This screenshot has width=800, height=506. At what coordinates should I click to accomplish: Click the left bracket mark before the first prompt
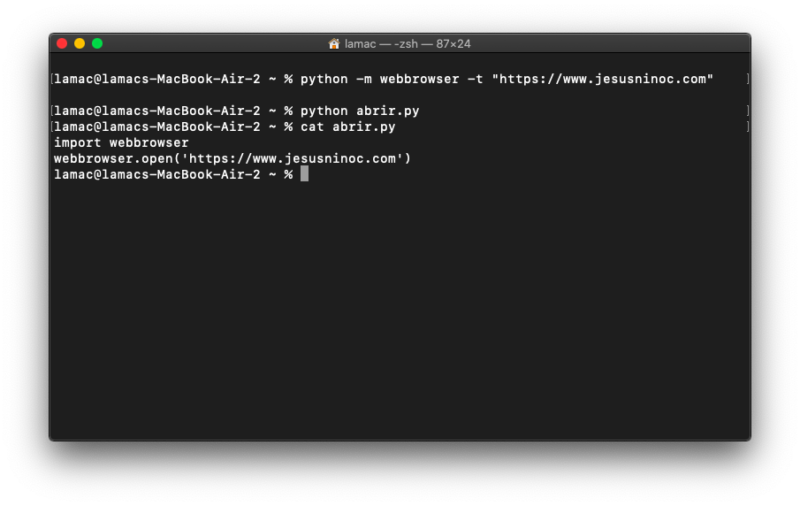(x=51, y=79)
